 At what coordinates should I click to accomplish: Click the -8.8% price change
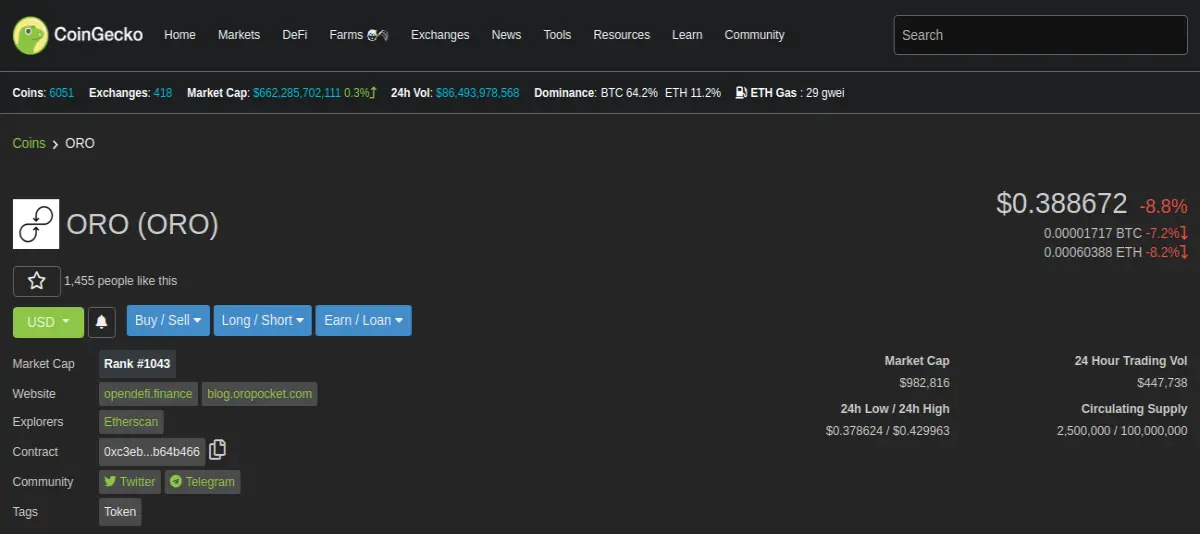pyautogui.click(x=1163, y=207)
